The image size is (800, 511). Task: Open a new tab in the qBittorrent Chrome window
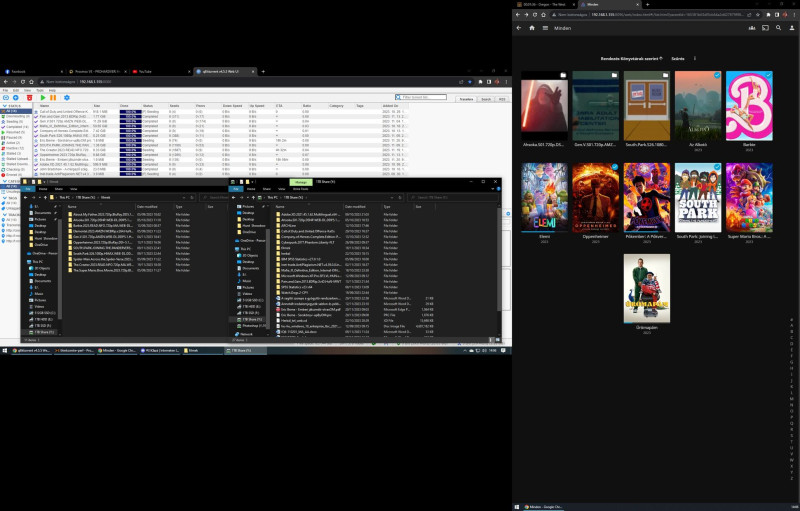[263, 71]
